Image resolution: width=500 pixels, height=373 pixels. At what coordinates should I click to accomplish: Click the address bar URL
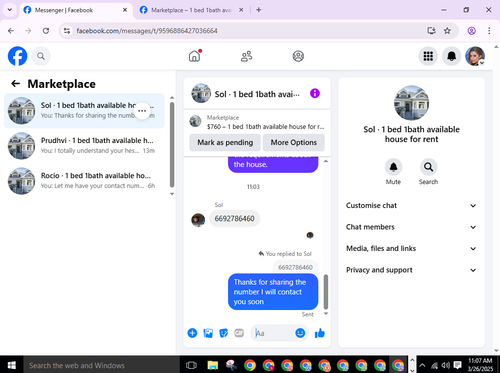147,31
